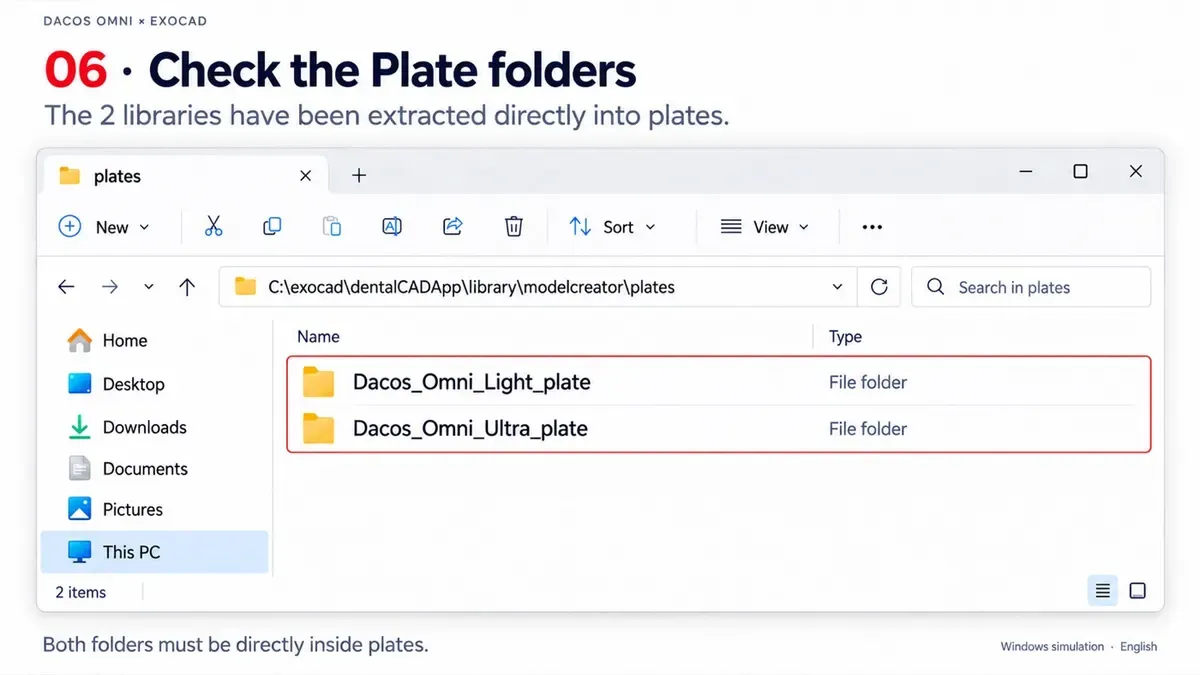Minimize the Explorer window
The image size is (1200, 675).
point(1026,172)
